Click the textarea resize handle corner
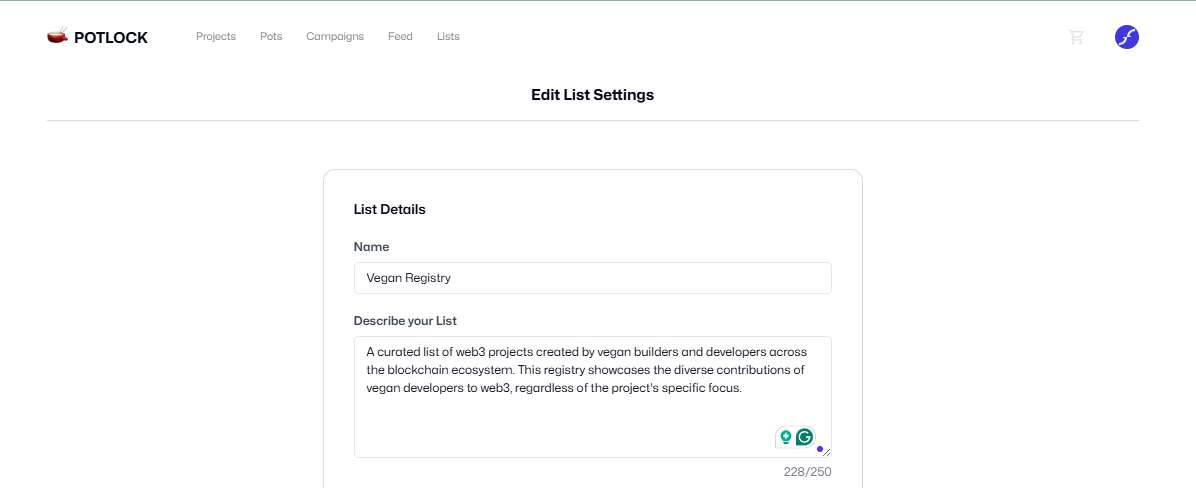 coord(827,453)
